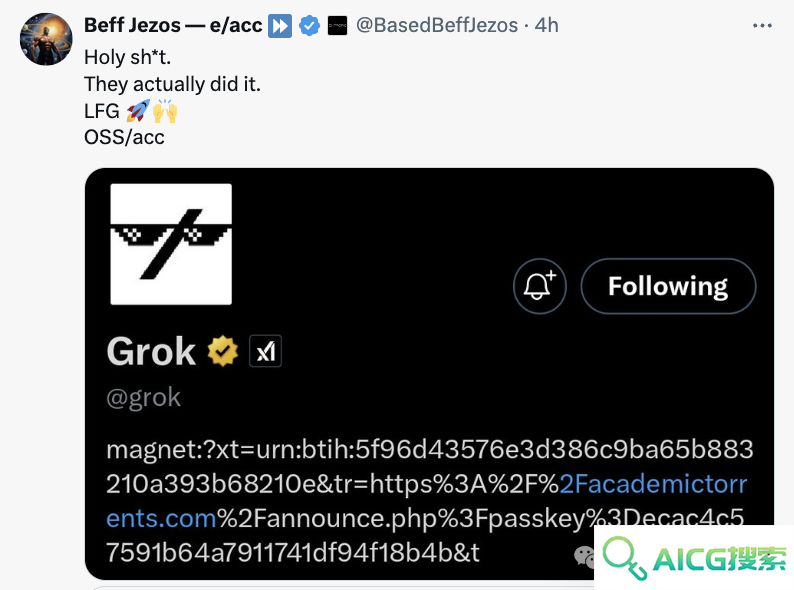Click the rocket emoji in the tweet
Image resolution: width=794 pixels, height=590 pixels.
click(x=138, y=111)
